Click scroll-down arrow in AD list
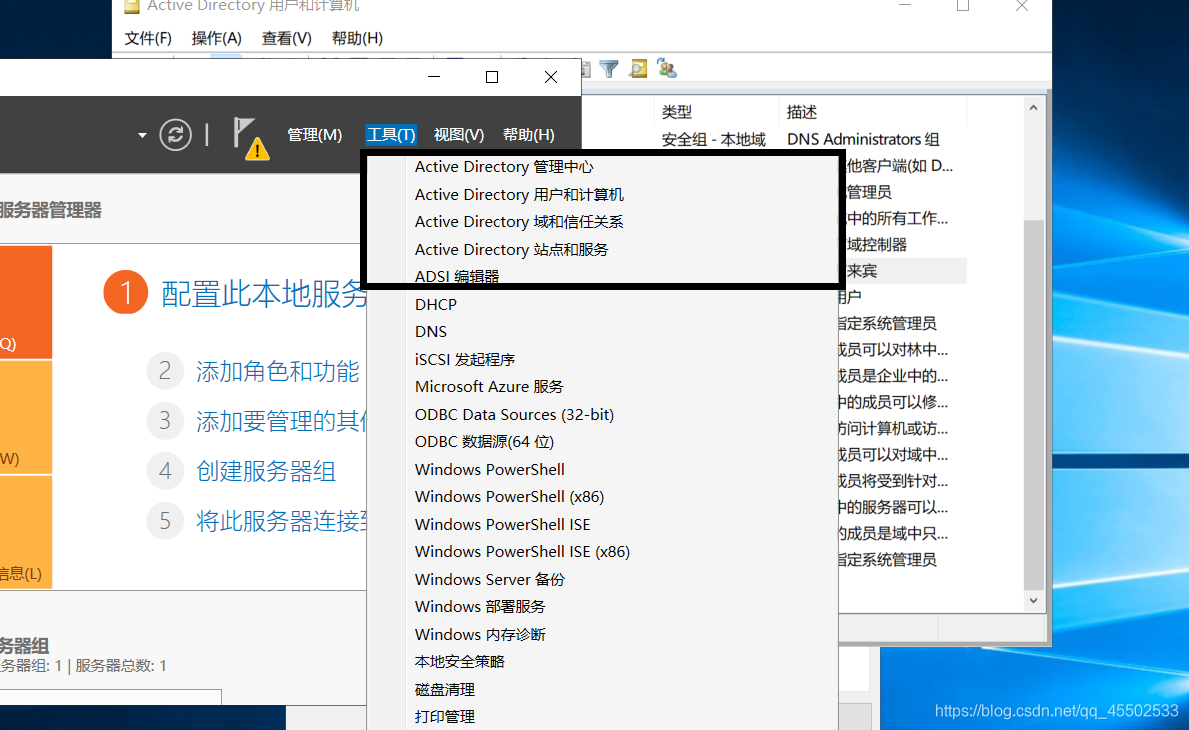Viewport: 1189px width, 730px height. tap(1034, 600)
